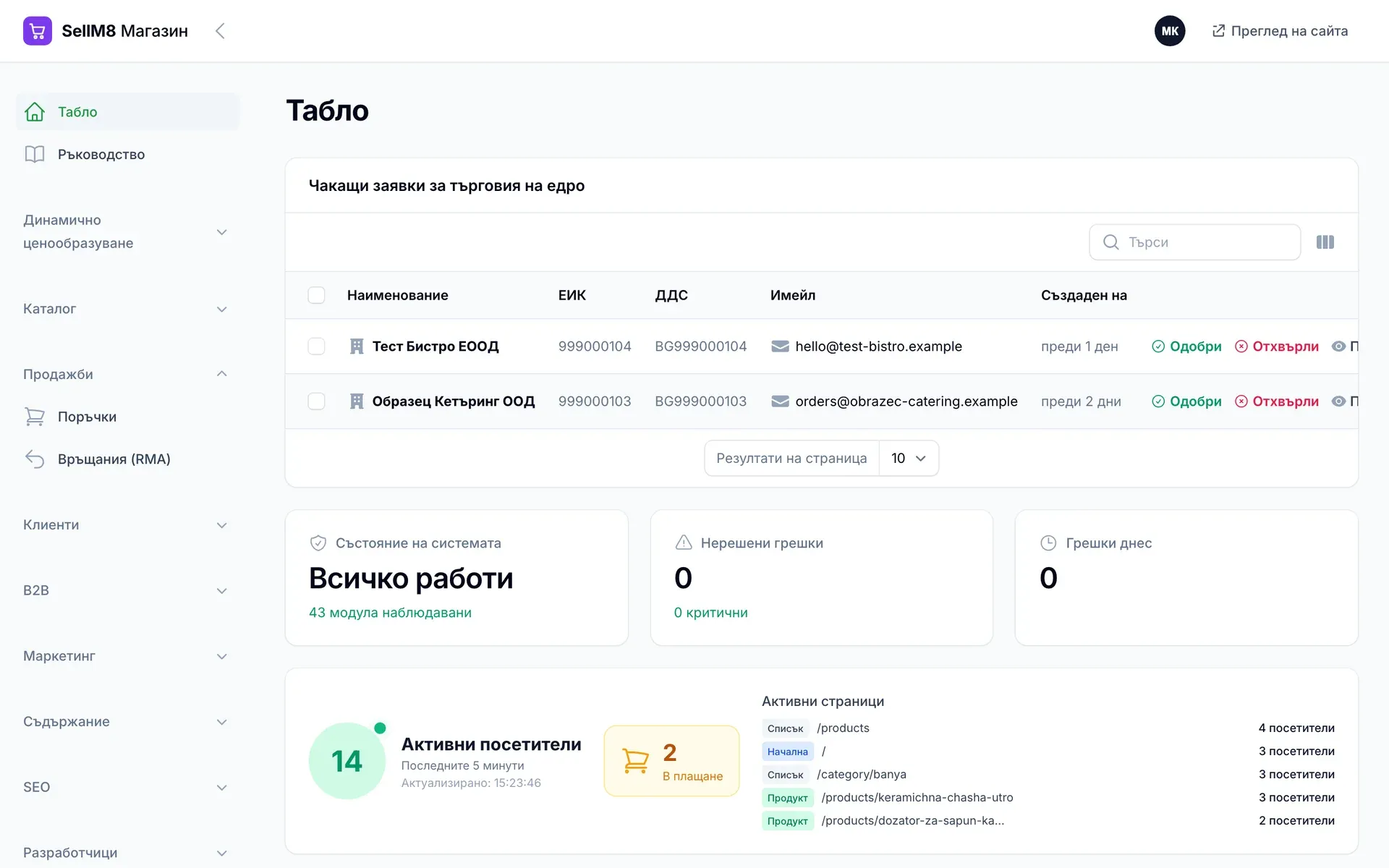Click the warning icon of Нерешени грешки

click(684, 542)
